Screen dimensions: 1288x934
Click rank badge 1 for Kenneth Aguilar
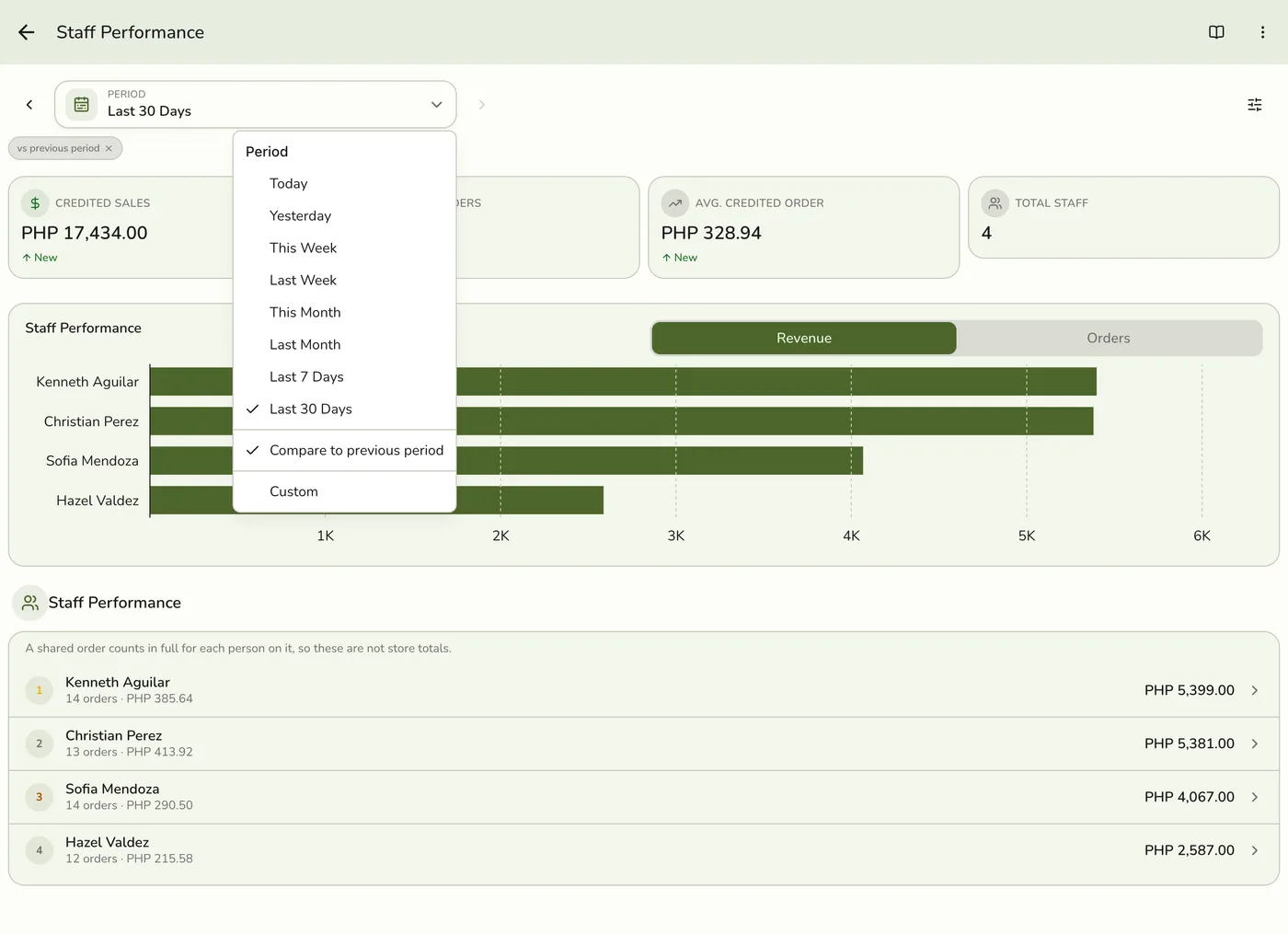[40, 690]
